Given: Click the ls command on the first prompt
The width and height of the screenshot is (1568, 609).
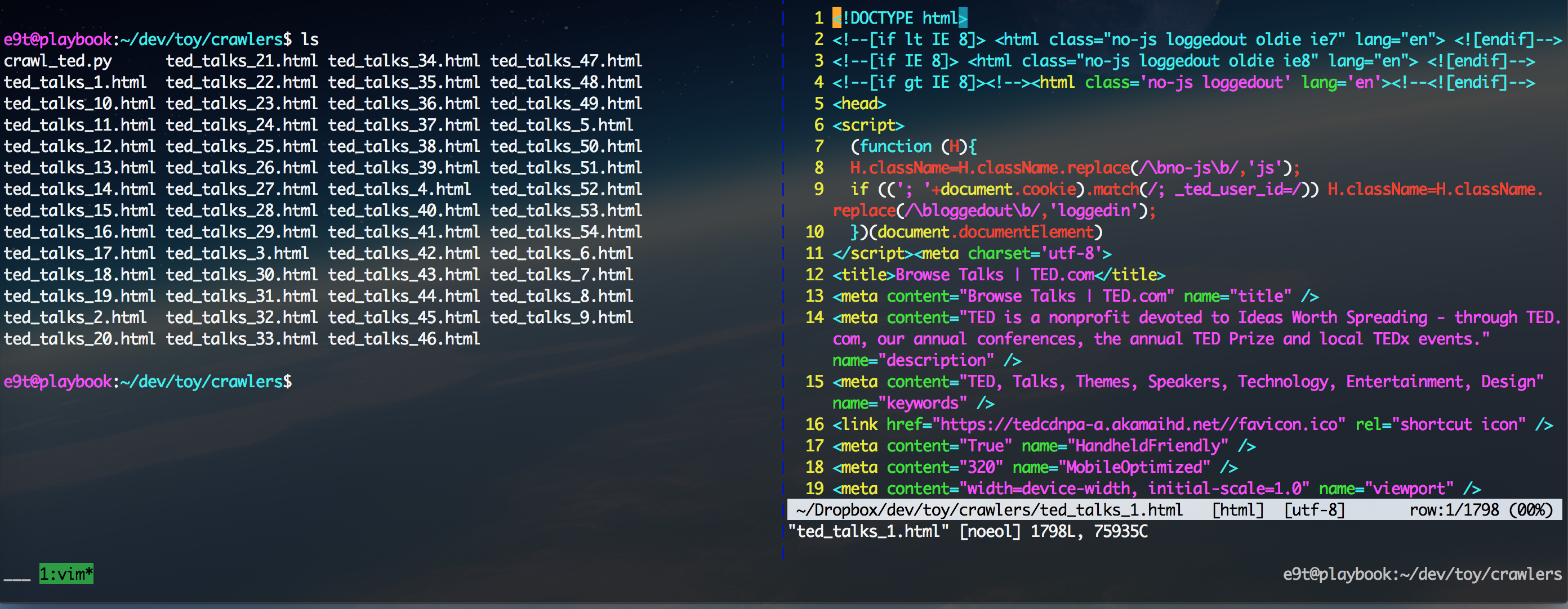Looking at the screenshot, I should [x=310, y=39].
